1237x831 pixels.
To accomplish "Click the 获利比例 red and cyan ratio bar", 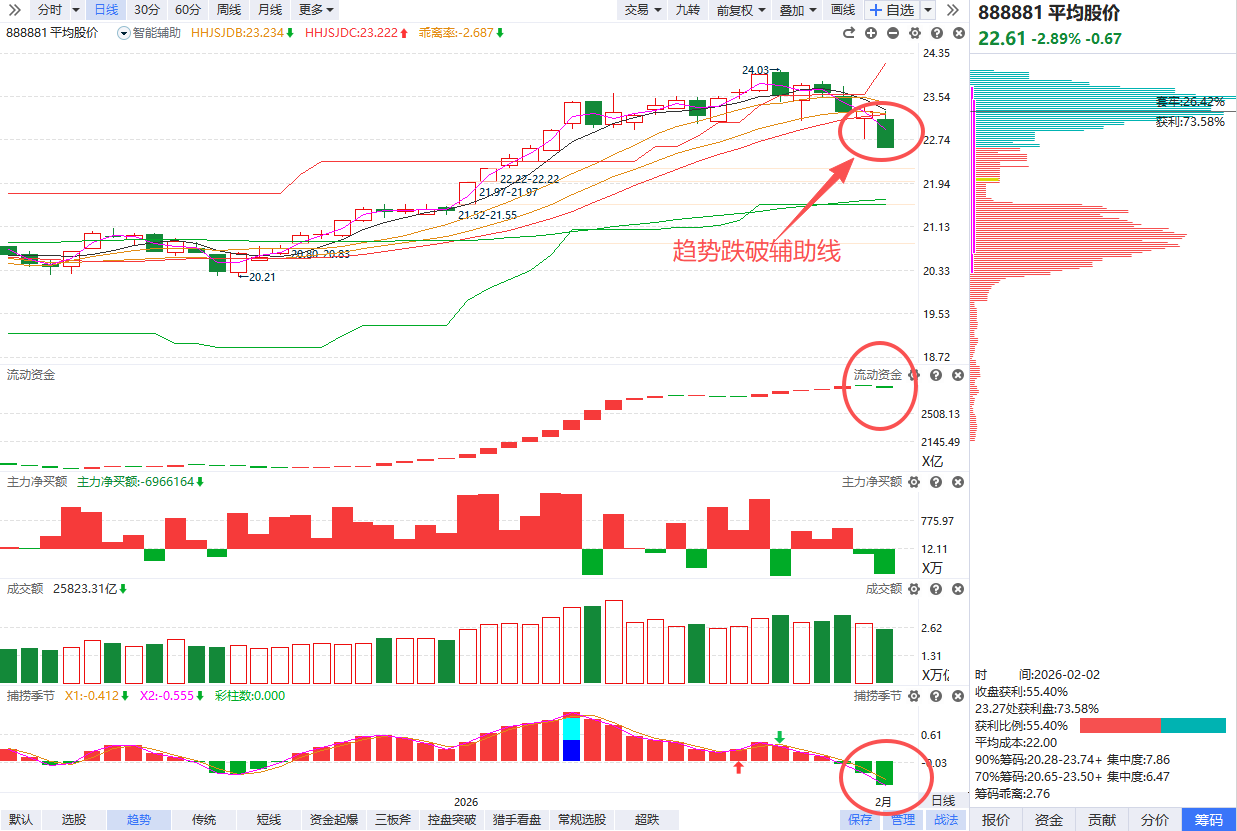I will pyautogui.click(x=1153, y=725).
